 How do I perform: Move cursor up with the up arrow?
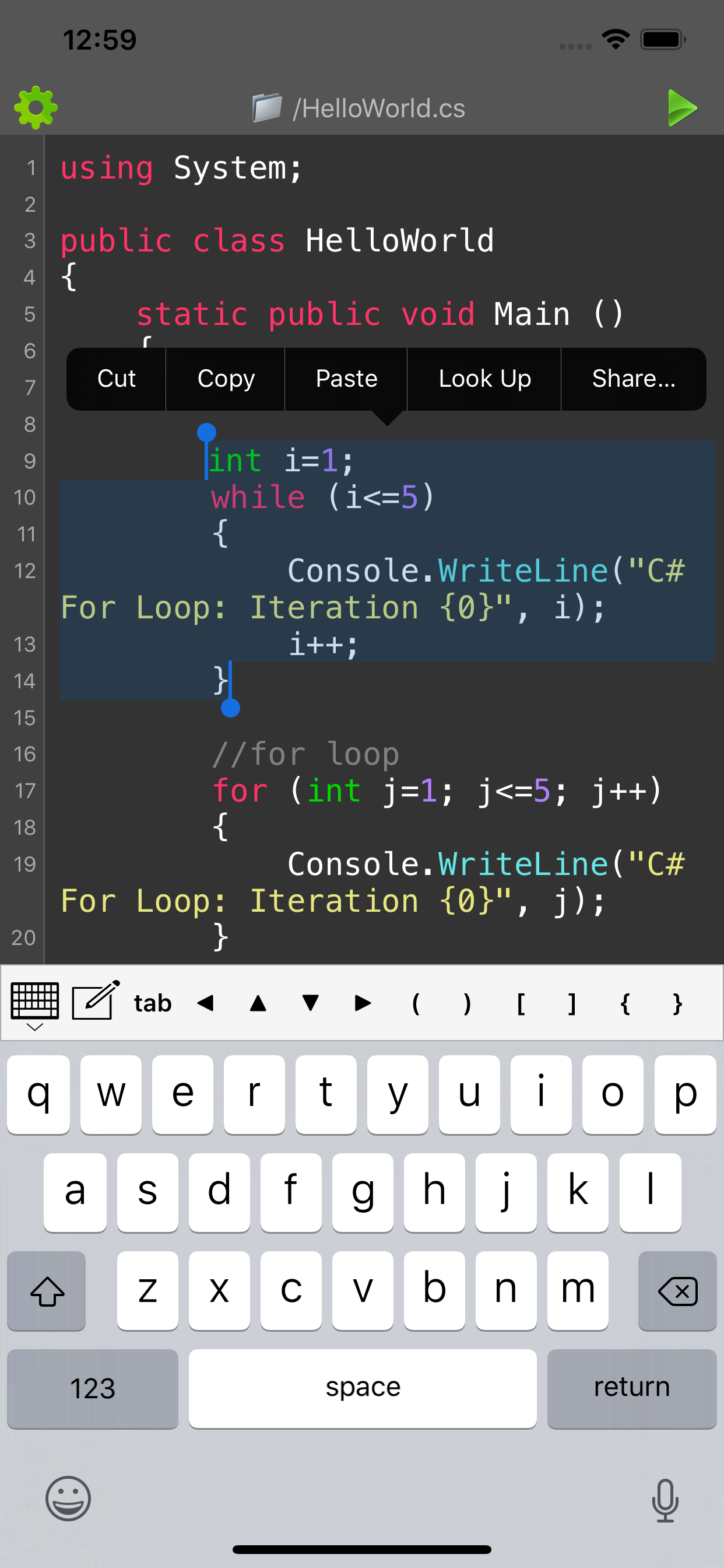click(258, 1003)
